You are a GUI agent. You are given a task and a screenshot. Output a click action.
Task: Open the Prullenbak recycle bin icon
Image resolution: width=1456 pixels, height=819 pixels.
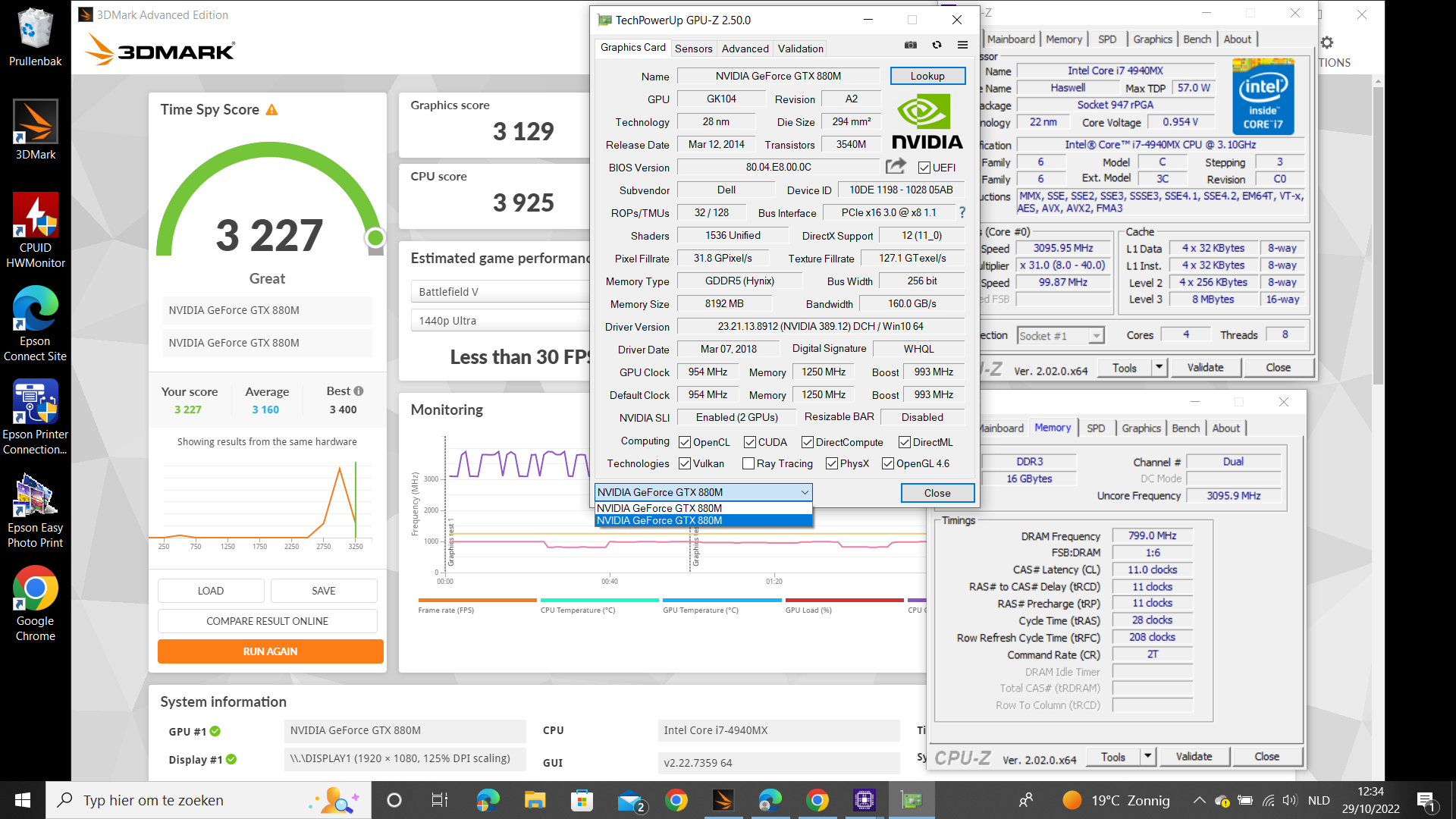click(36, 38)
